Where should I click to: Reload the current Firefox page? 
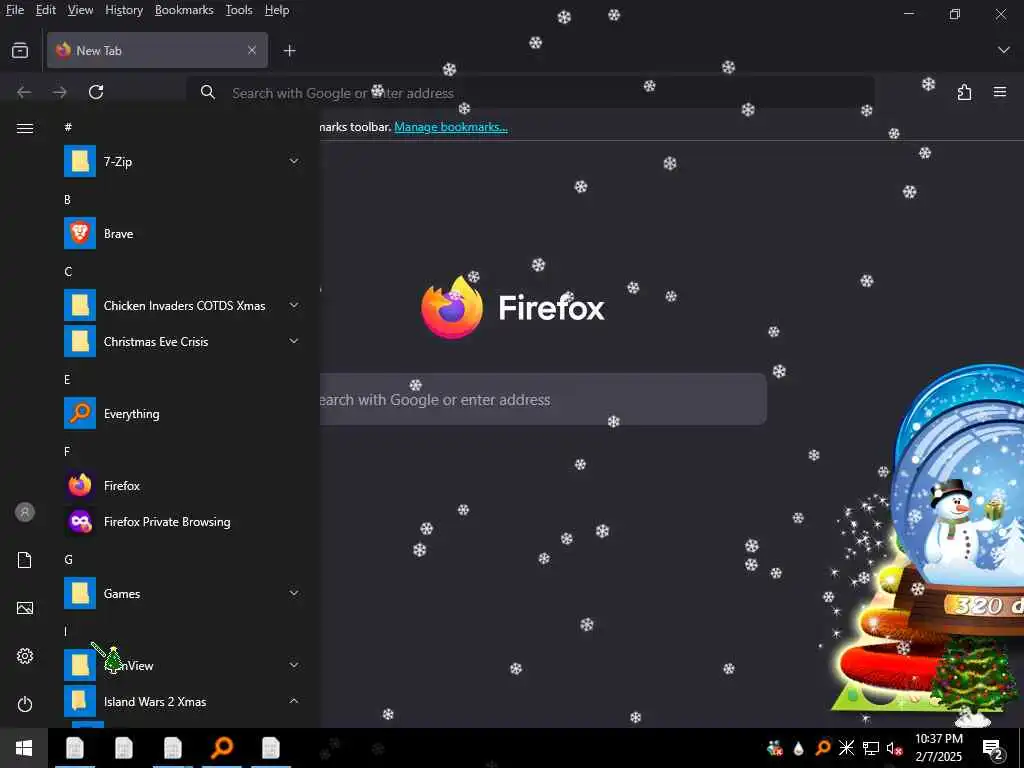(x=96, y=92)
